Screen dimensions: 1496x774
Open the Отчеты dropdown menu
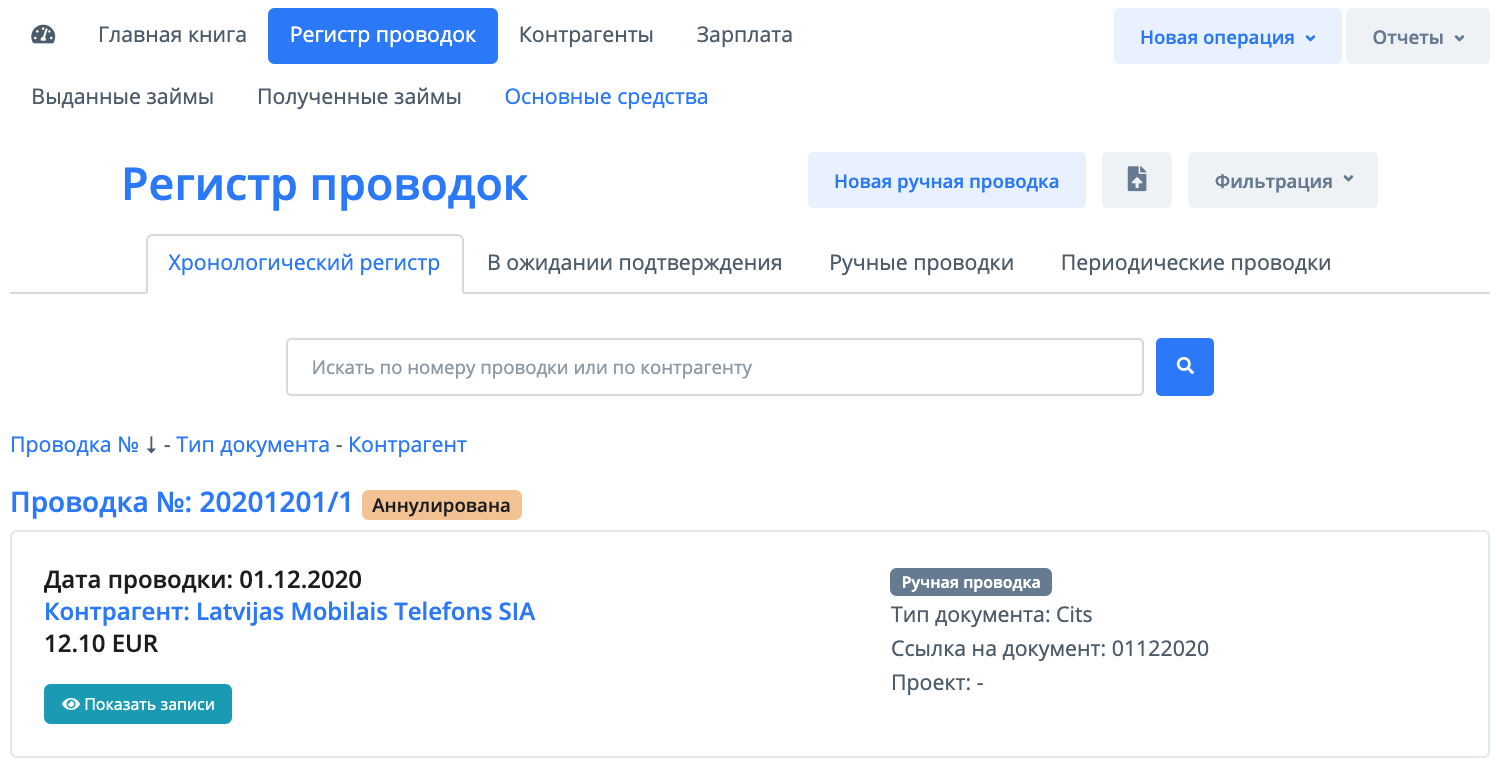click(x=1417, y=37)
